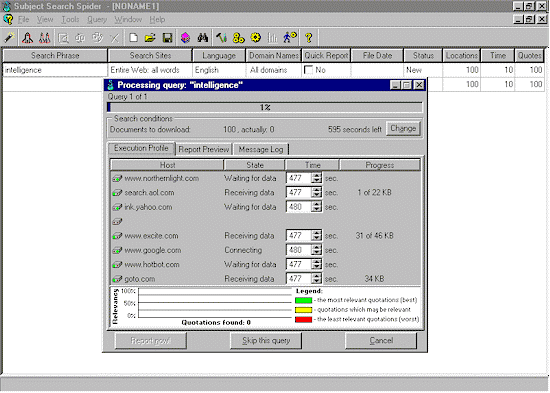Click the time value field for www.excite.com
The image size is (550, 393).
(299, 236)
